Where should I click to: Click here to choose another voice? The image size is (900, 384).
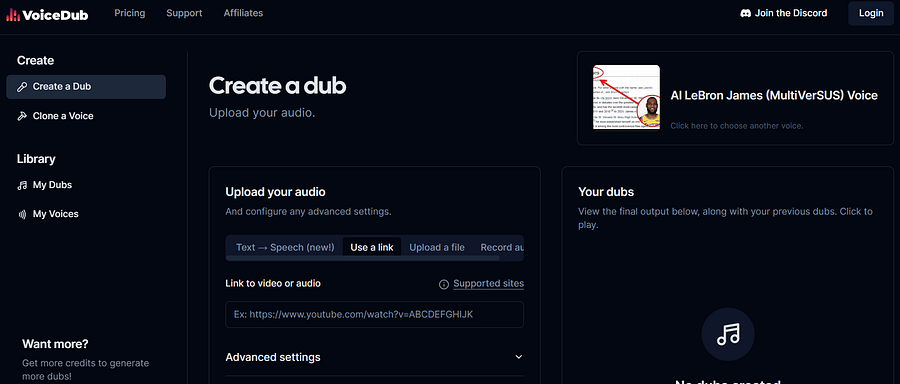click(x=736, y=126)
